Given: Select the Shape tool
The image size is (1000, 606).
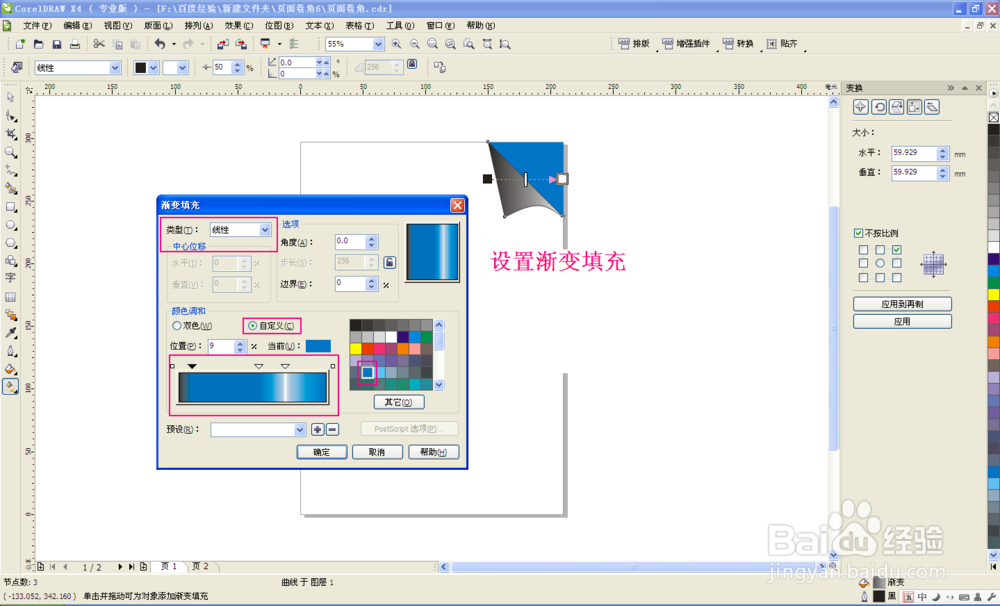Looking at the screenshot, I should (11, 113).
